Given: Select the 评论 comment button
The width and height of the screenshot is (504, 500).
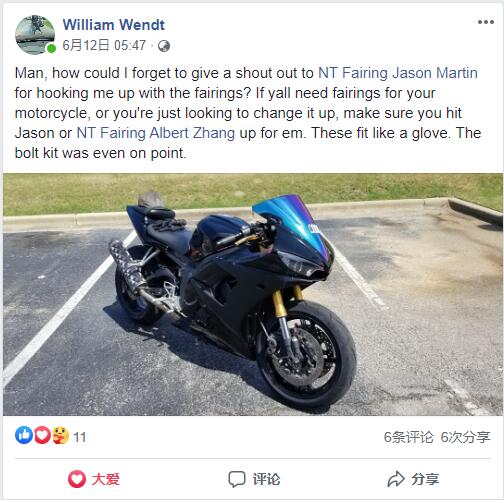Looking at the screenshot, I should pos(254,479).
